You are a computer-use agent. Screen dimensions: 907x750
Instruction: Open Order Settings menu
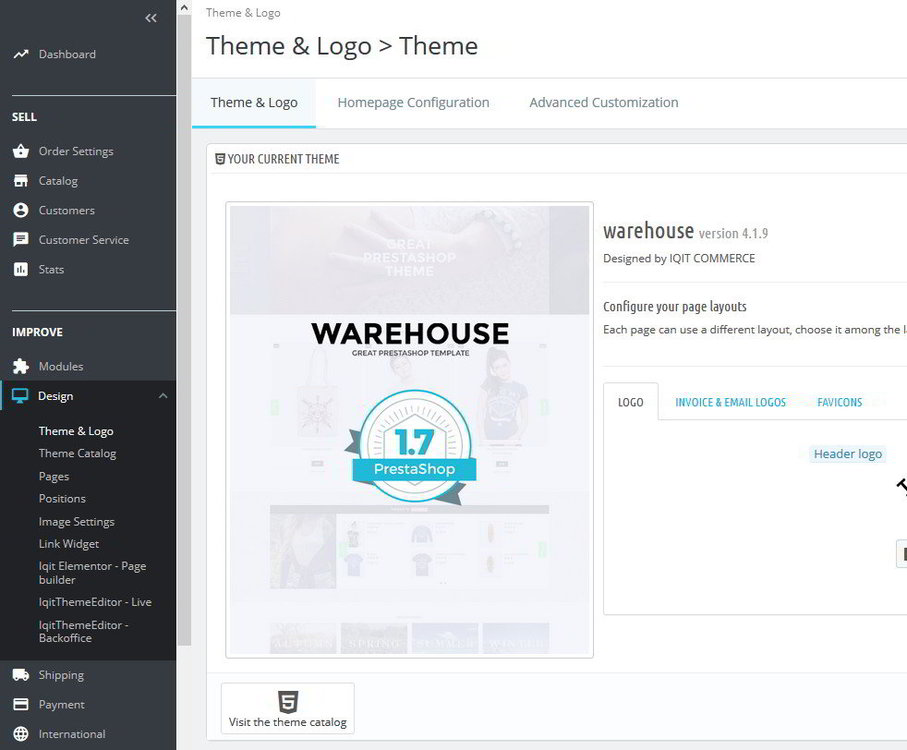tap(76, 152)
